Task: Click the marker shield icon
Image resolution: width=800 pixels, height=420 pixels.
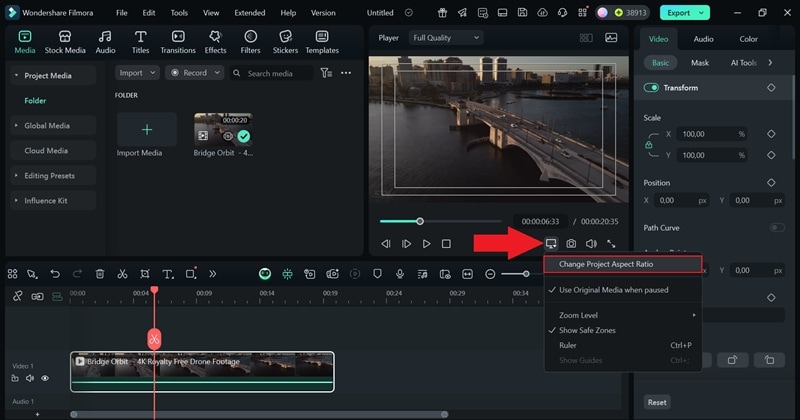Action: tap(377, 274)
